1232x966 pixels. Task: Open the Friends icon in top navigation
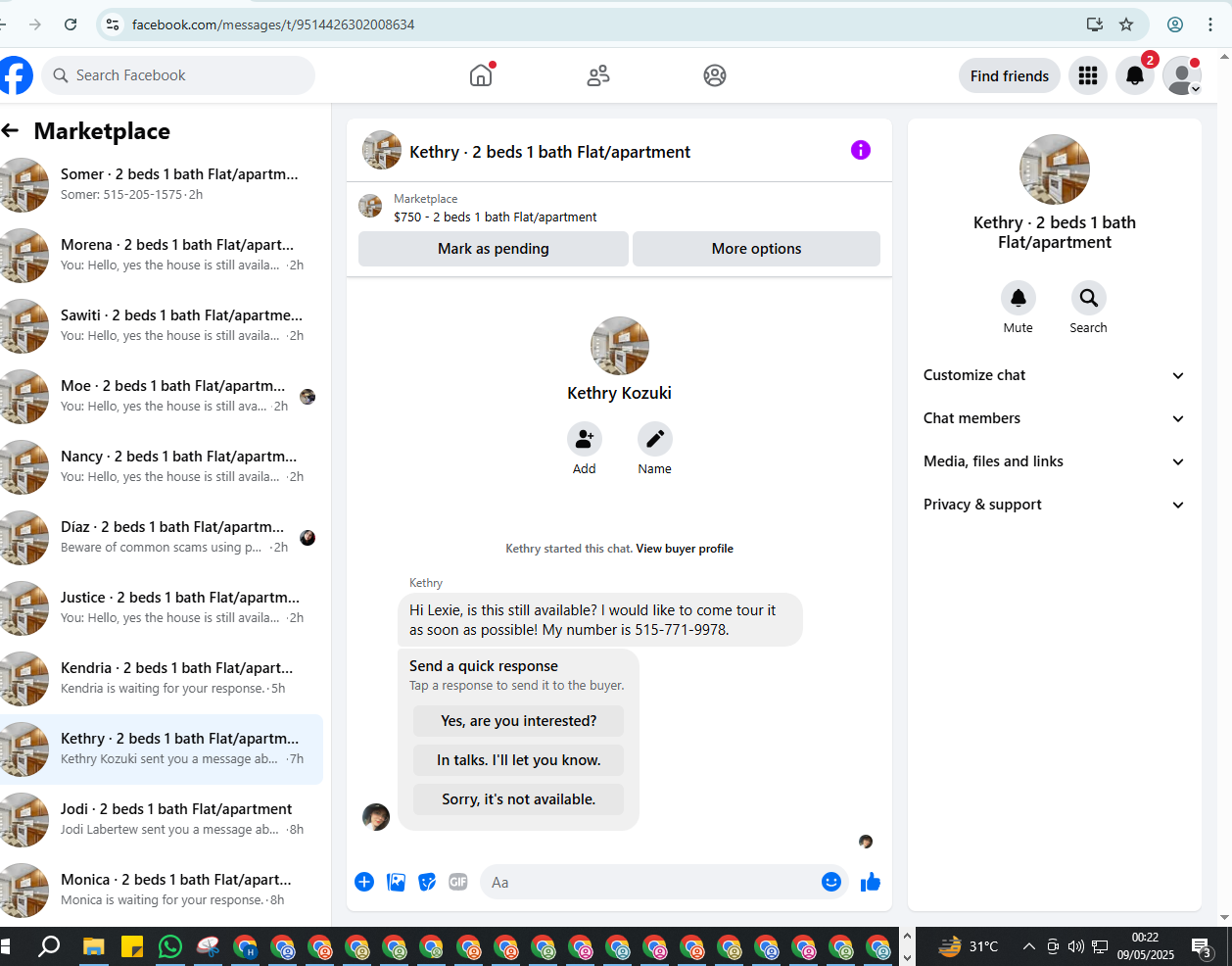tap(598, 75)
